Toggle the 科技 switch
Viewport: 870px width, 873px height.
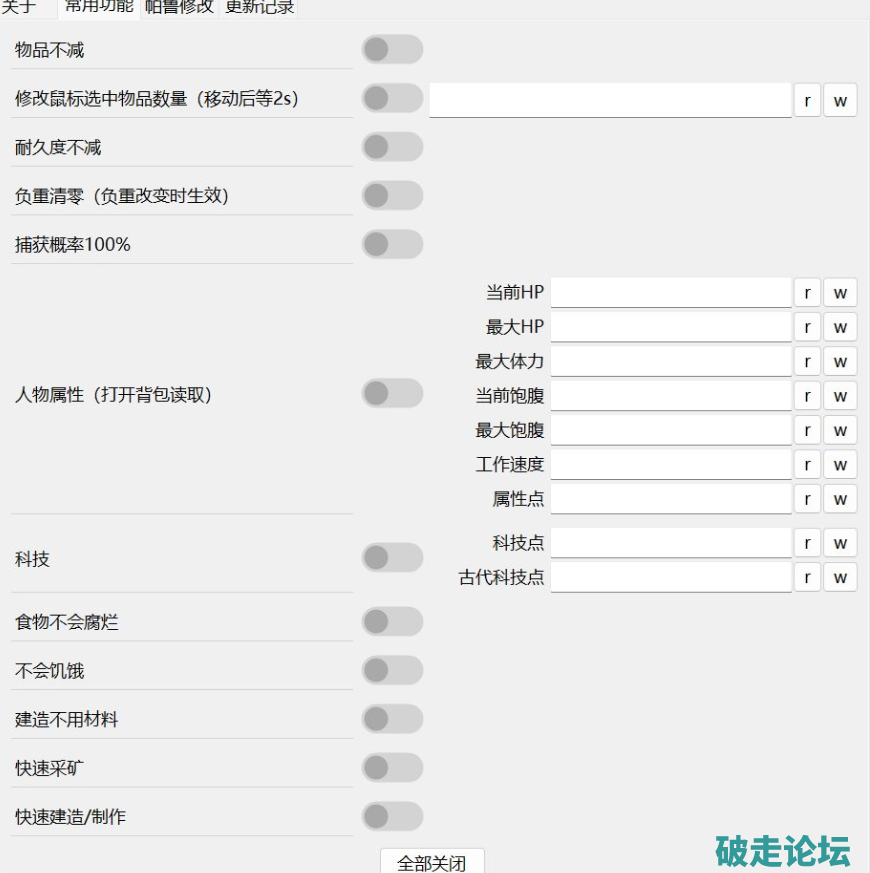[392, 558]
